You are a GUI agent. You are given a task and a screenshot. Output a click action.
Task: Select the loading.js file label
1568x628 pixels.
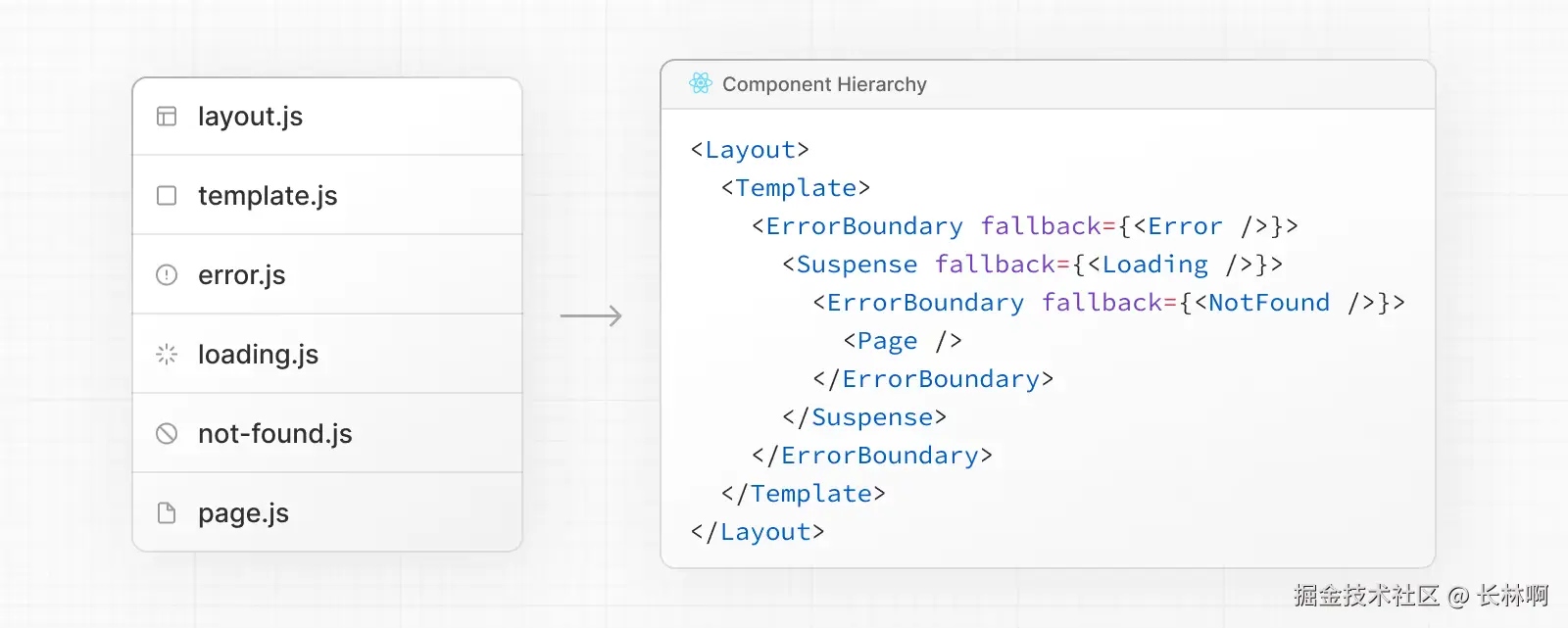click(x=258, y=355)
